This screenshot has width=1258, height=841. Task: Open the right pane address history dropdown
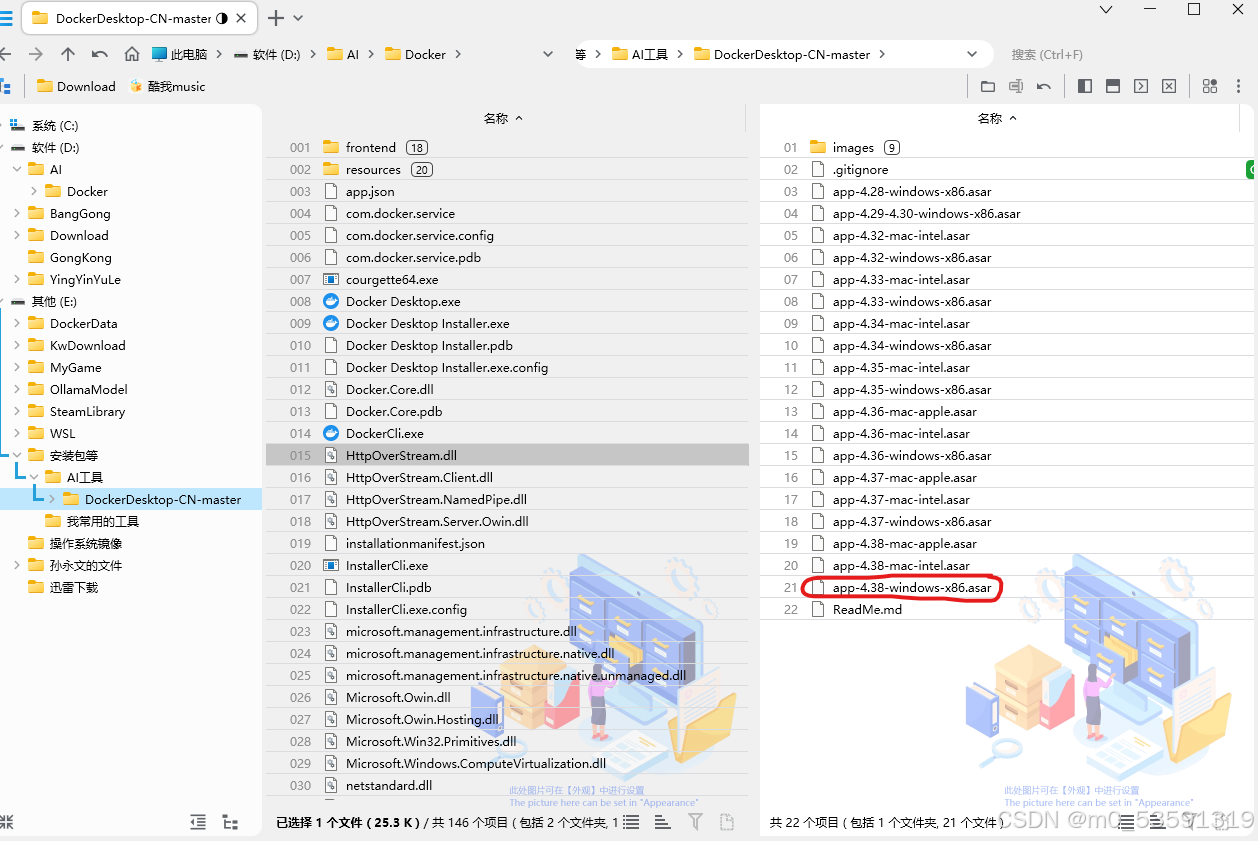point(972,54)
